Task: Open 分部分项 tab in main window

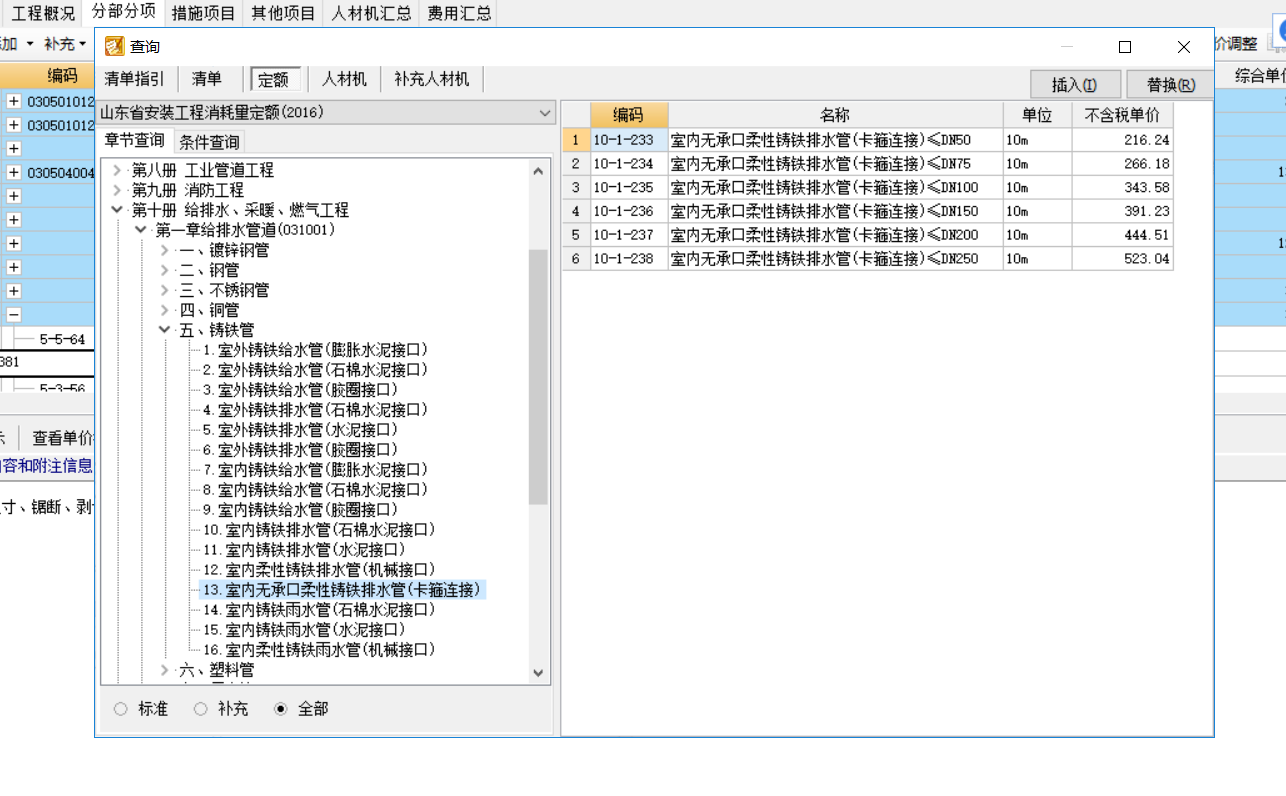Action: point(123,12)
